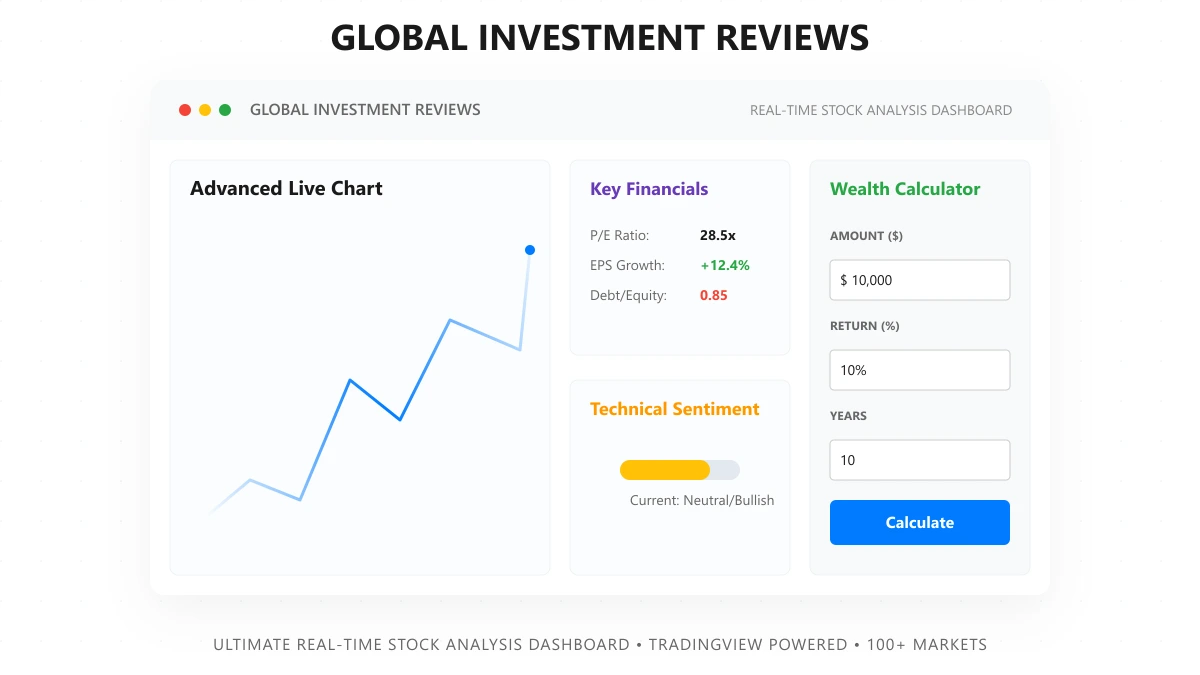Click the Key Financials heading

(649, 189)
